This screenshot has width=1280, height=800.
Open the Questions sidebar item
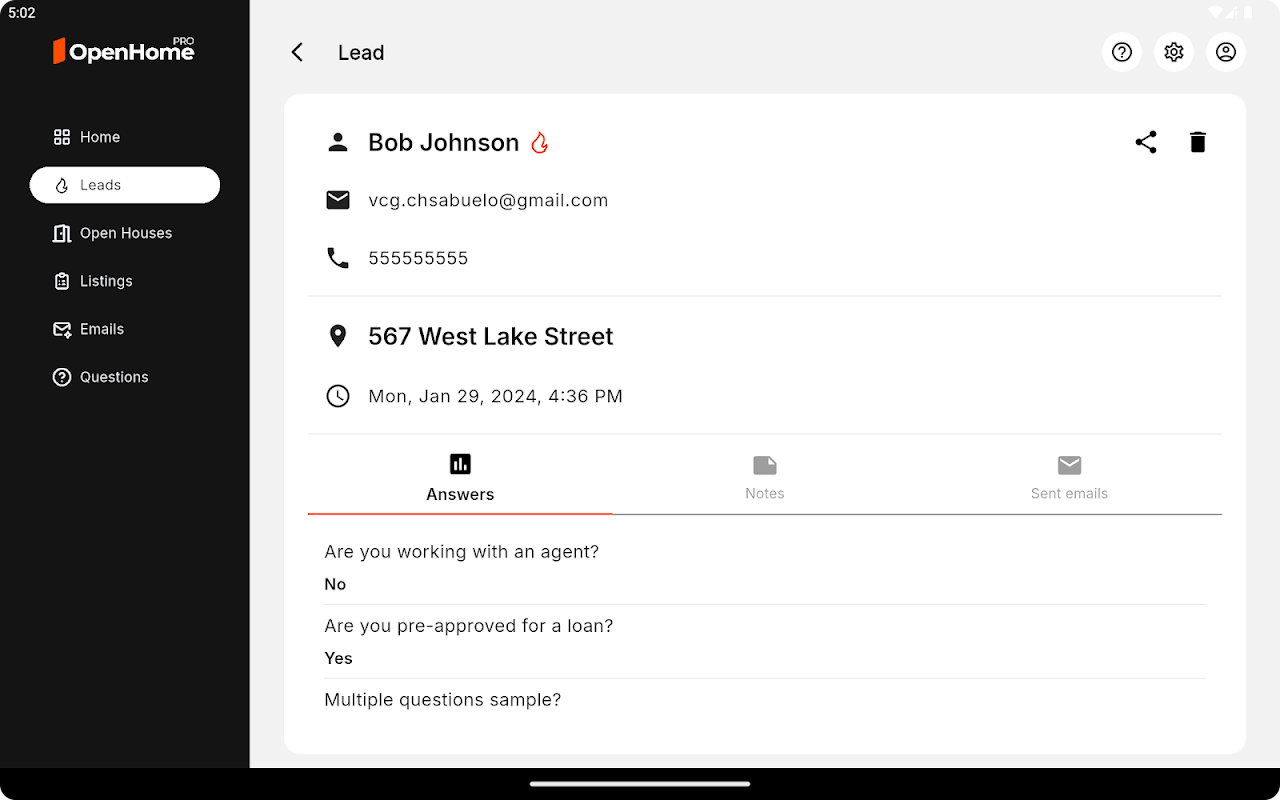coord(113,377)
